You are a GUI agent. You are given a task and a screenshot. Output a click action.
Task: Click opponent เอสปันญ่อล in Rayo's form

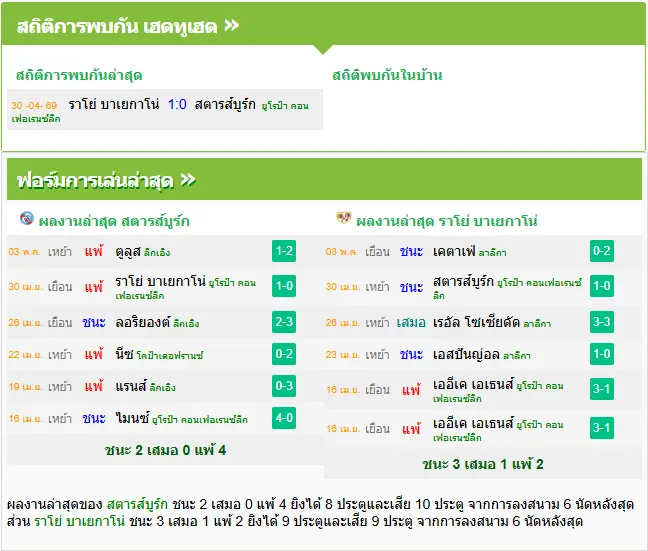tap(466, 354)
